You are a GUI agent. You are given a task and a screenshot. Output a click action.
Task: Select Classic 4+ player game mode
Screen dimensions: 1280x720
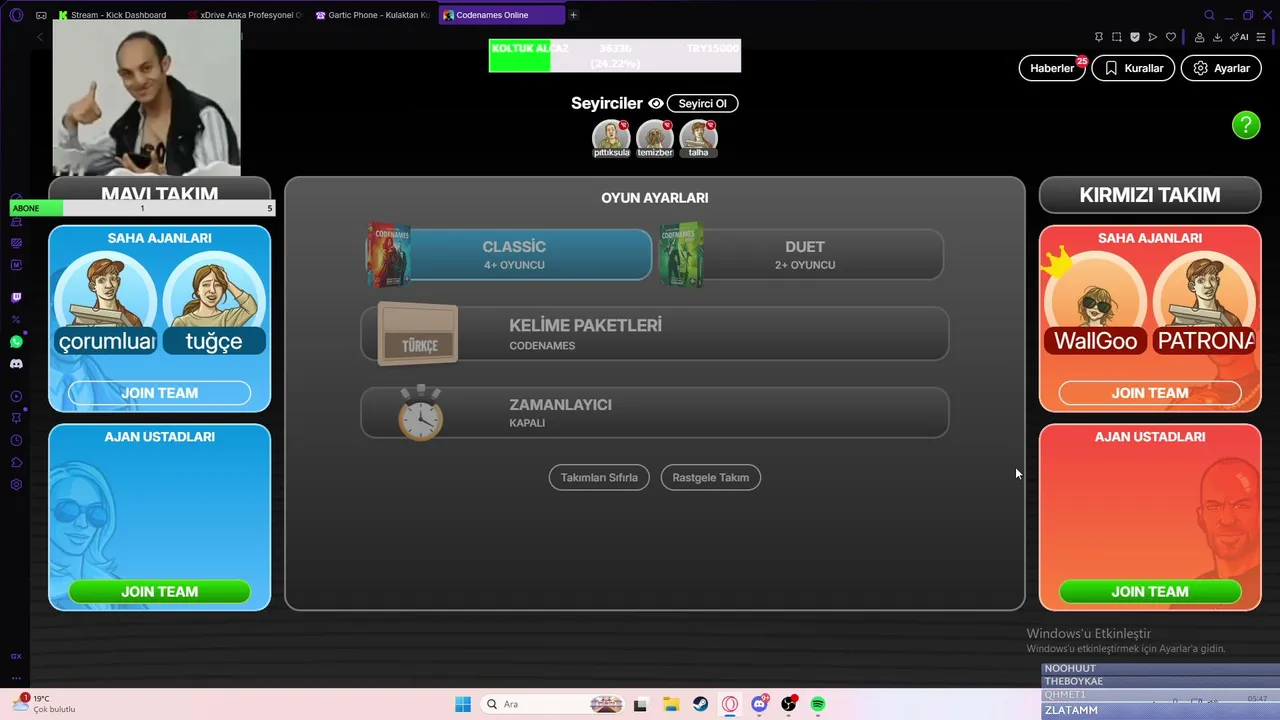point(511,254)
